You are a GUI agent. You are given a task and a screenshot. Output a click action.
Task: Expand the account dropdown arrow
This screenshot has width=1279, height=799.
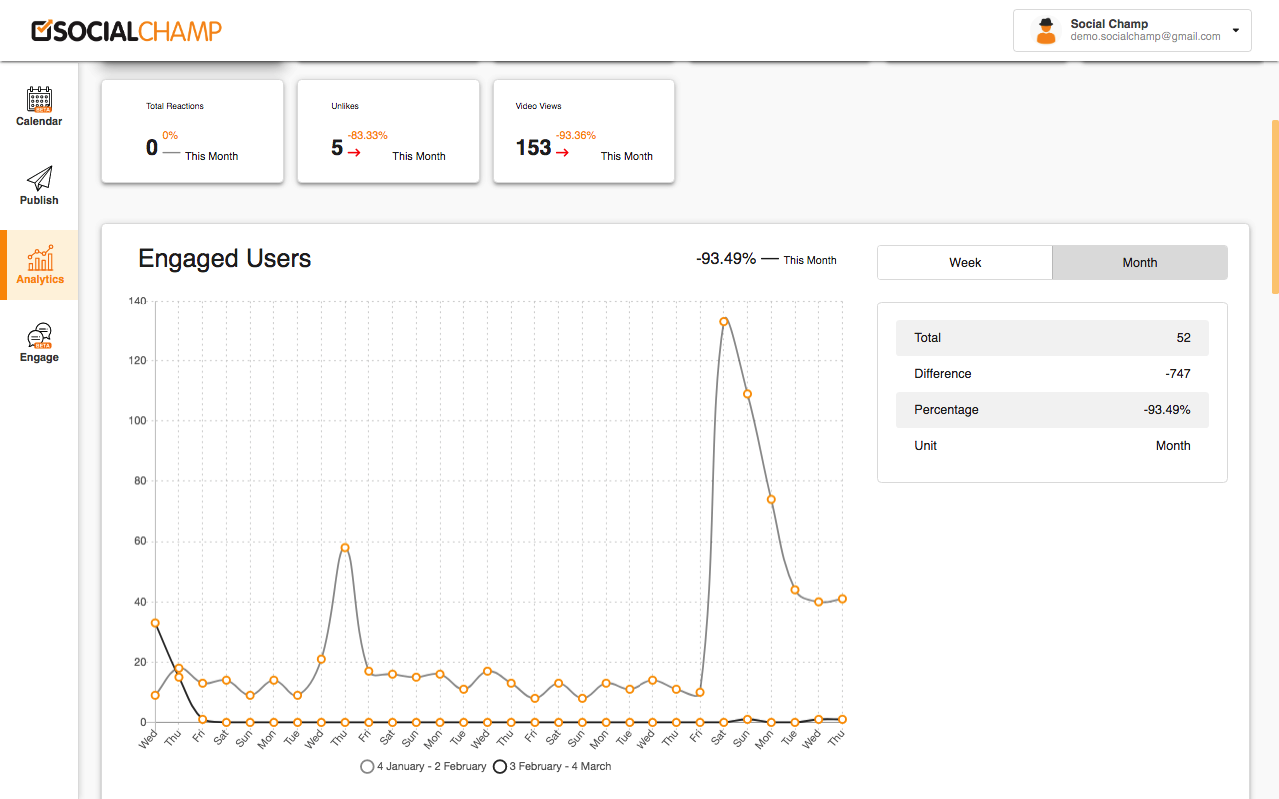[1236, 31]
